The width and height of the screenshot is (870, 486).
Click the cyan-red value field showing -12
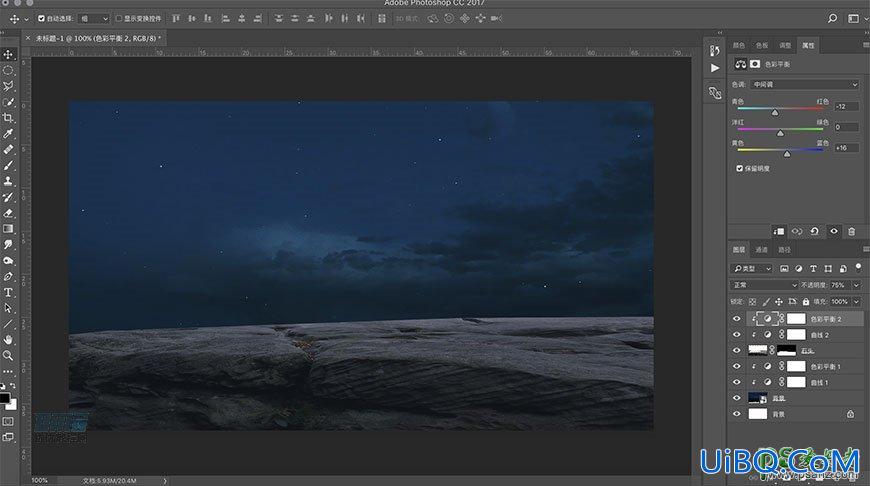pyautogui.click(x=847, y=106)
